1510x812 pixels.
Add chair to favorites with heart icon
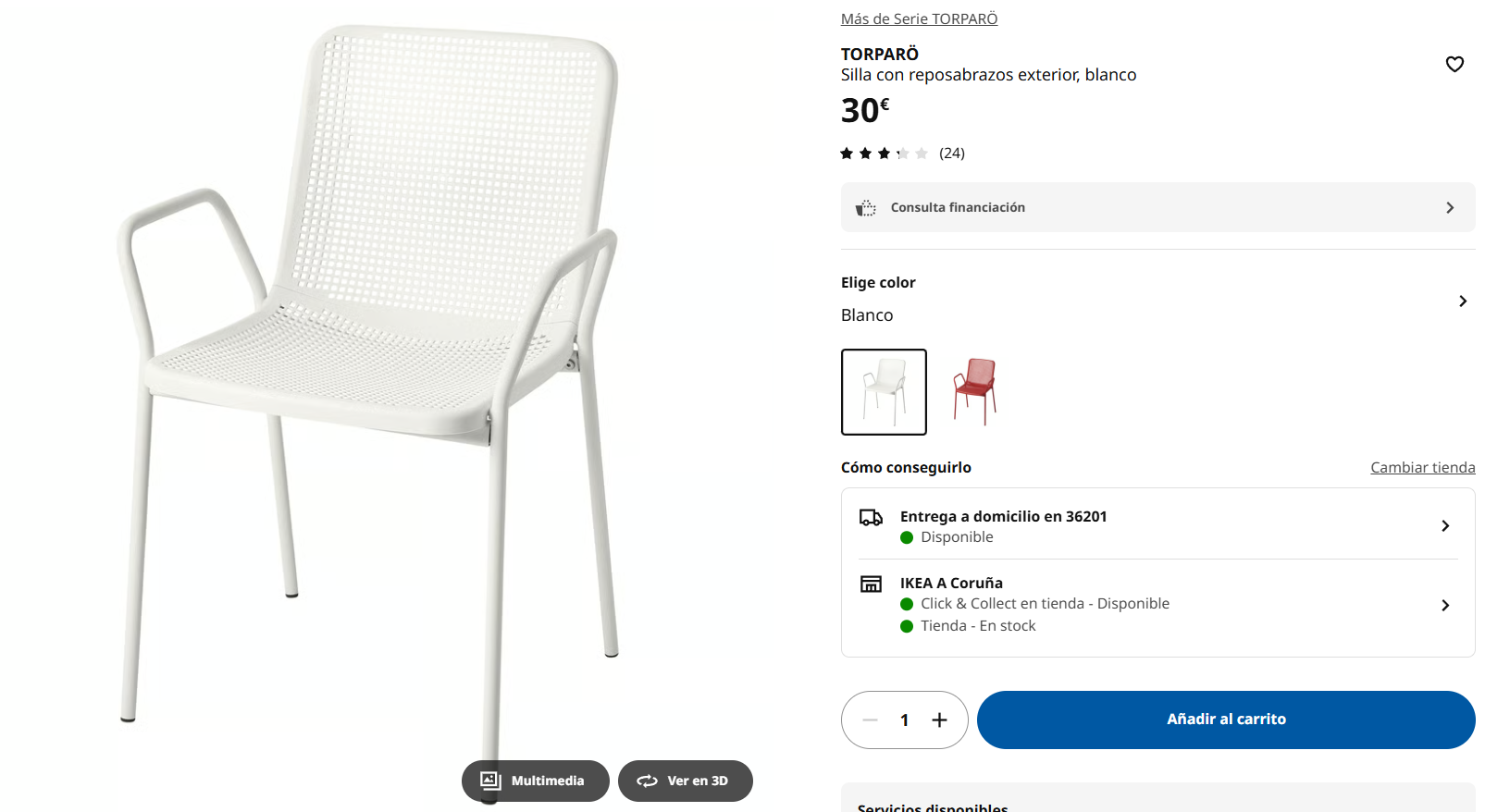(x=1454, y=64)
